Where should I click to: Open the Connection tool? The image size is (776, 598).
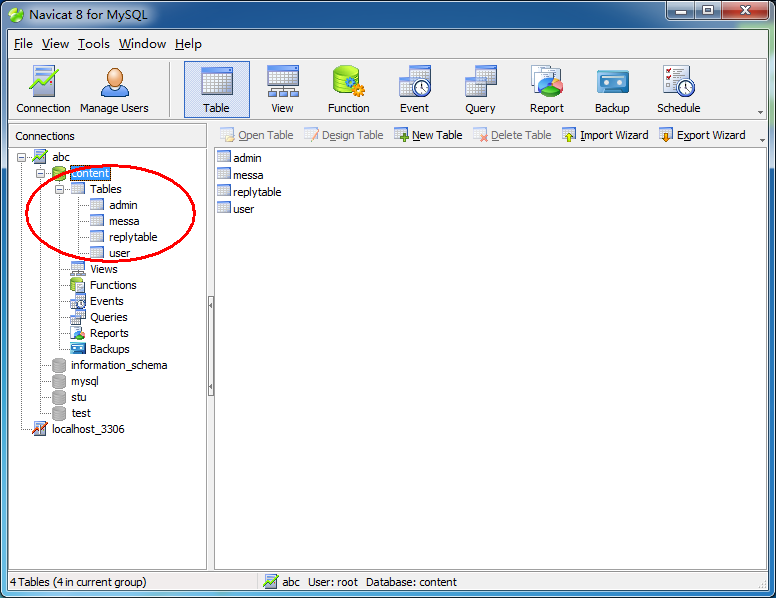[43, 90]
